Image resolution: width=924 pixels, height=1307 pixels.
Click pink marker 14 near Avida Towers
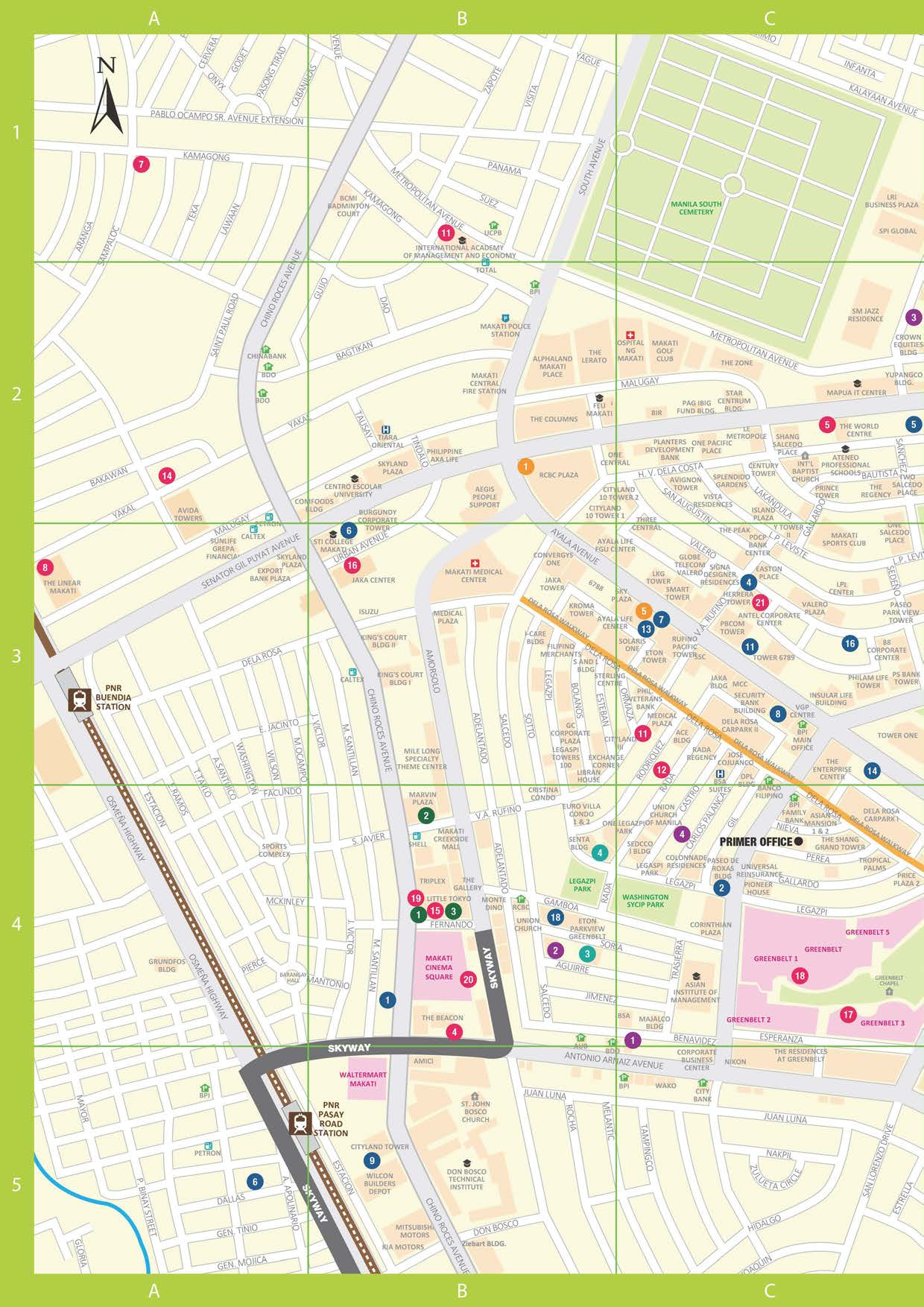[166, 475]
